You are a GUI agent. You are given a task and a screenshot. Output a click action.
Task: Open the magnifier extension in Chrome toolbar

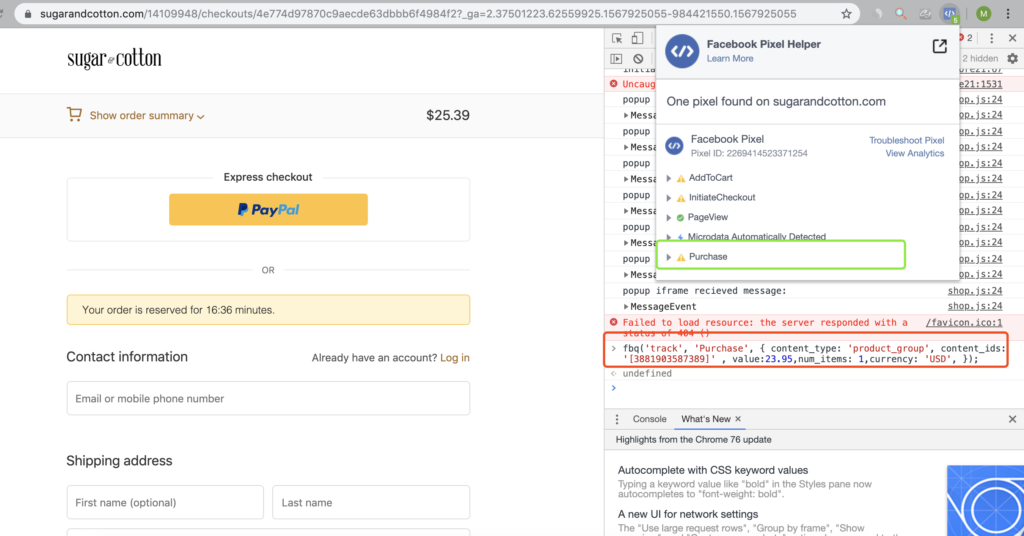pos(901,14)
